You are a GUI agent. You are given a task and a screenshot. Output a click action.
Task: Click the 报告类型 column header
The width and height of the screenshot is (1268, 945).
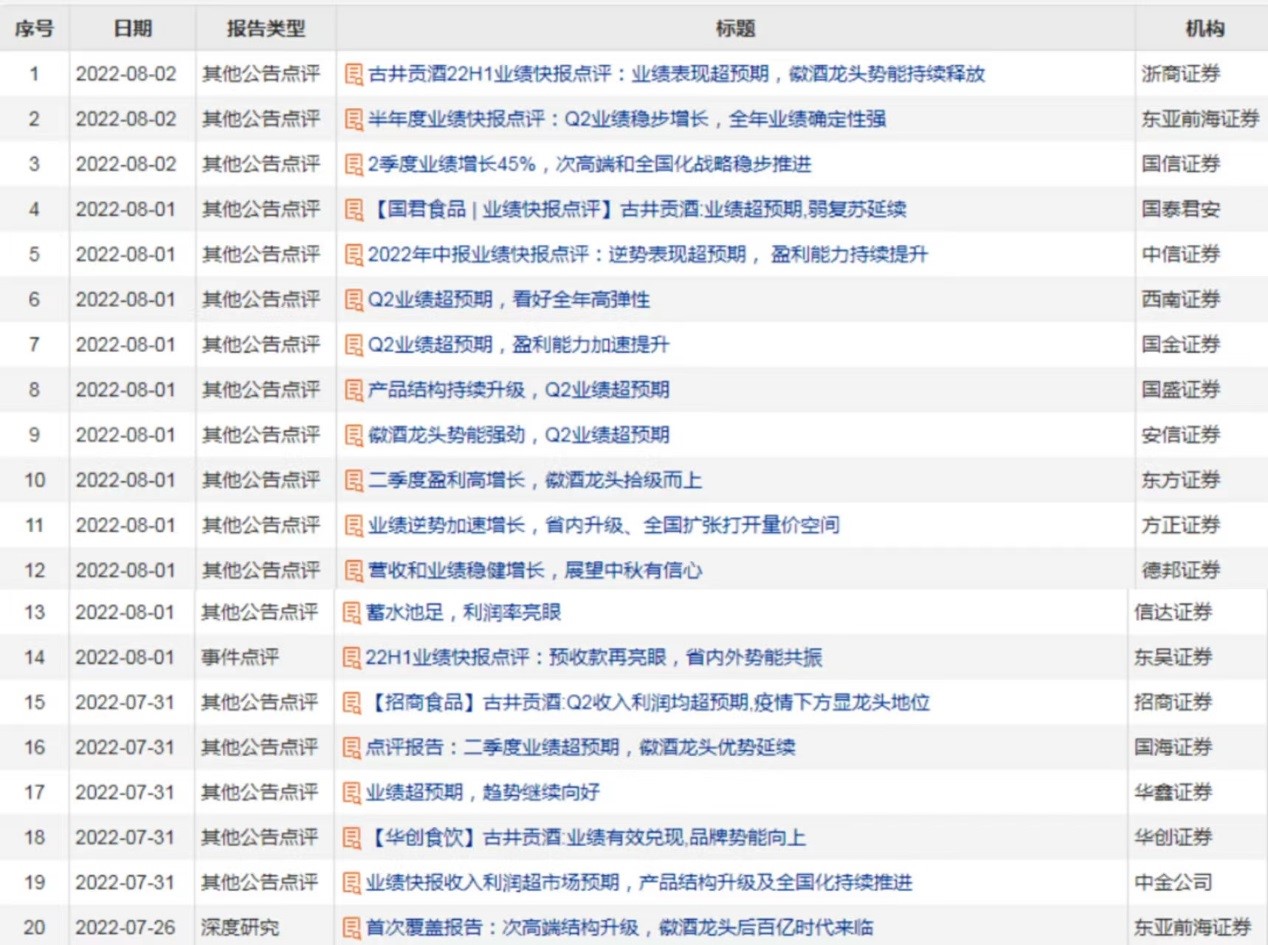(x=265, y=29)
